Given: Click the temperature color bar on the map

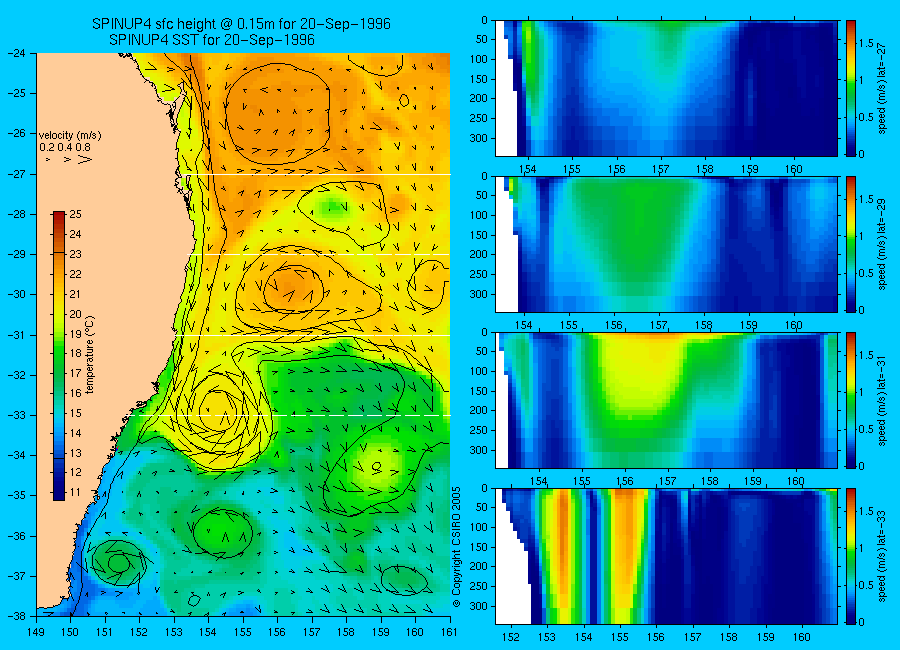Looking at the screenshot, I should [59, 356].
